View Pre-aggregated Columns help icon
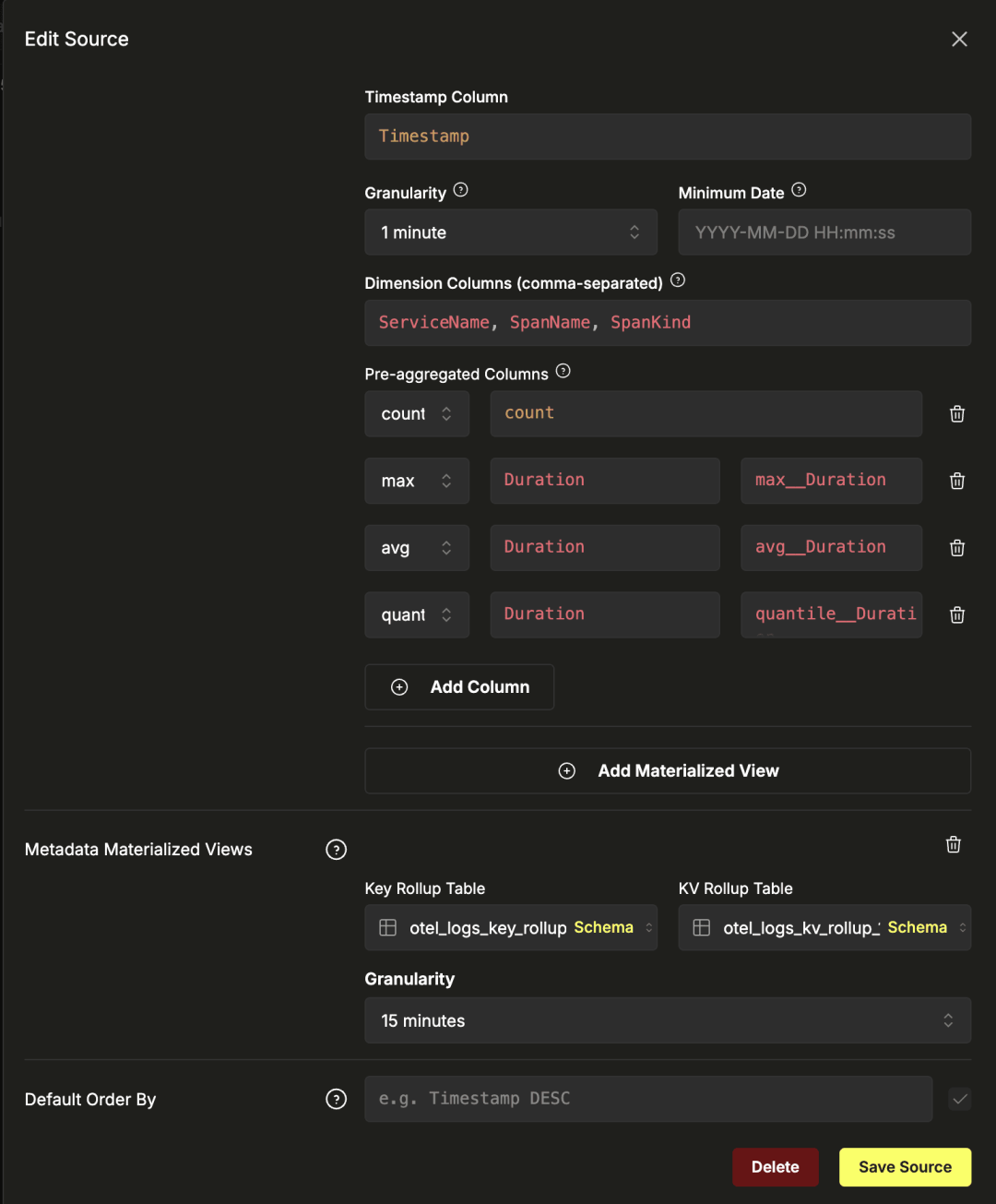This screenshot has height=1204, width=996. [563, 371]
